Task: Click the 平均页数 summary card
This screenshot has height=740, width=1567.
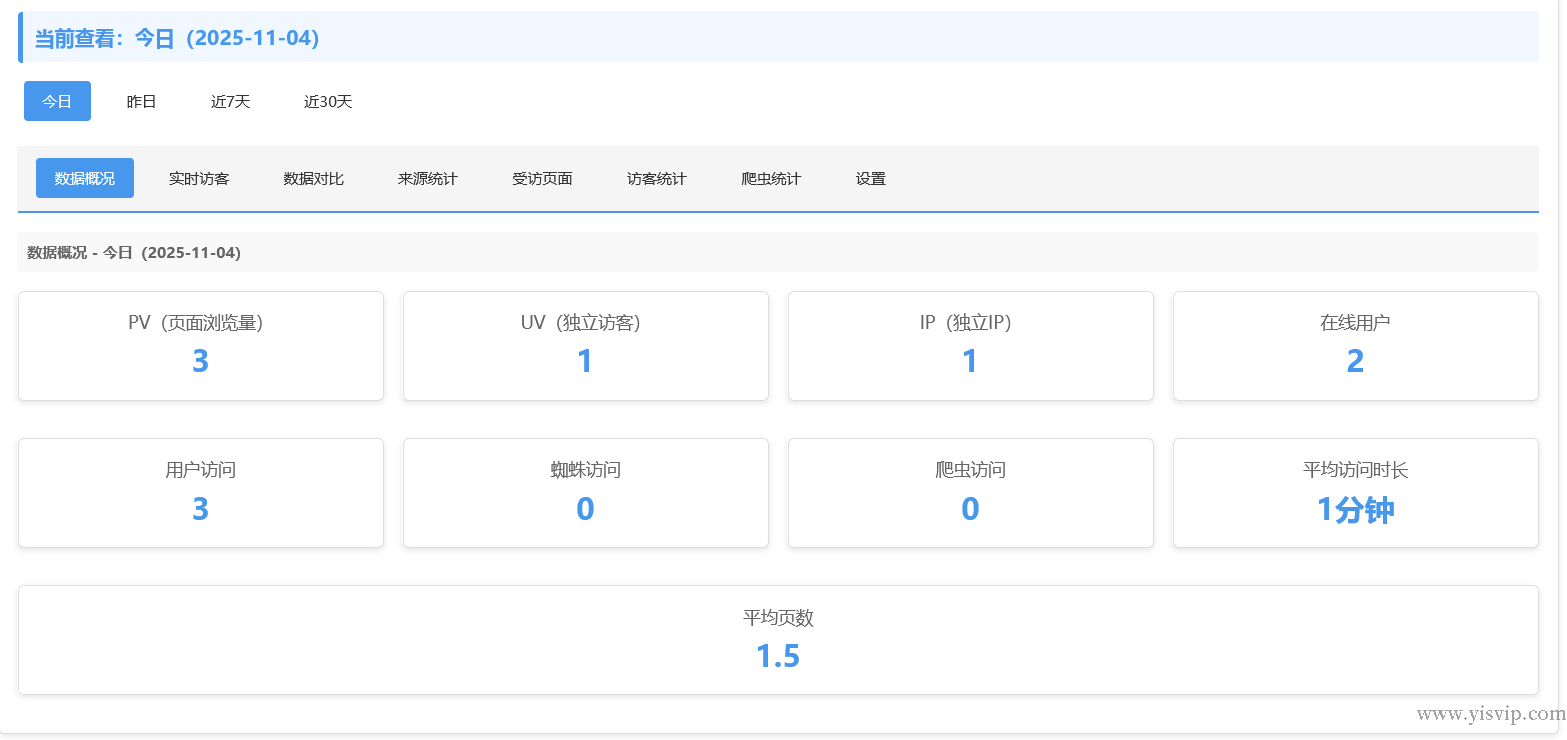Action: (778, 639)
